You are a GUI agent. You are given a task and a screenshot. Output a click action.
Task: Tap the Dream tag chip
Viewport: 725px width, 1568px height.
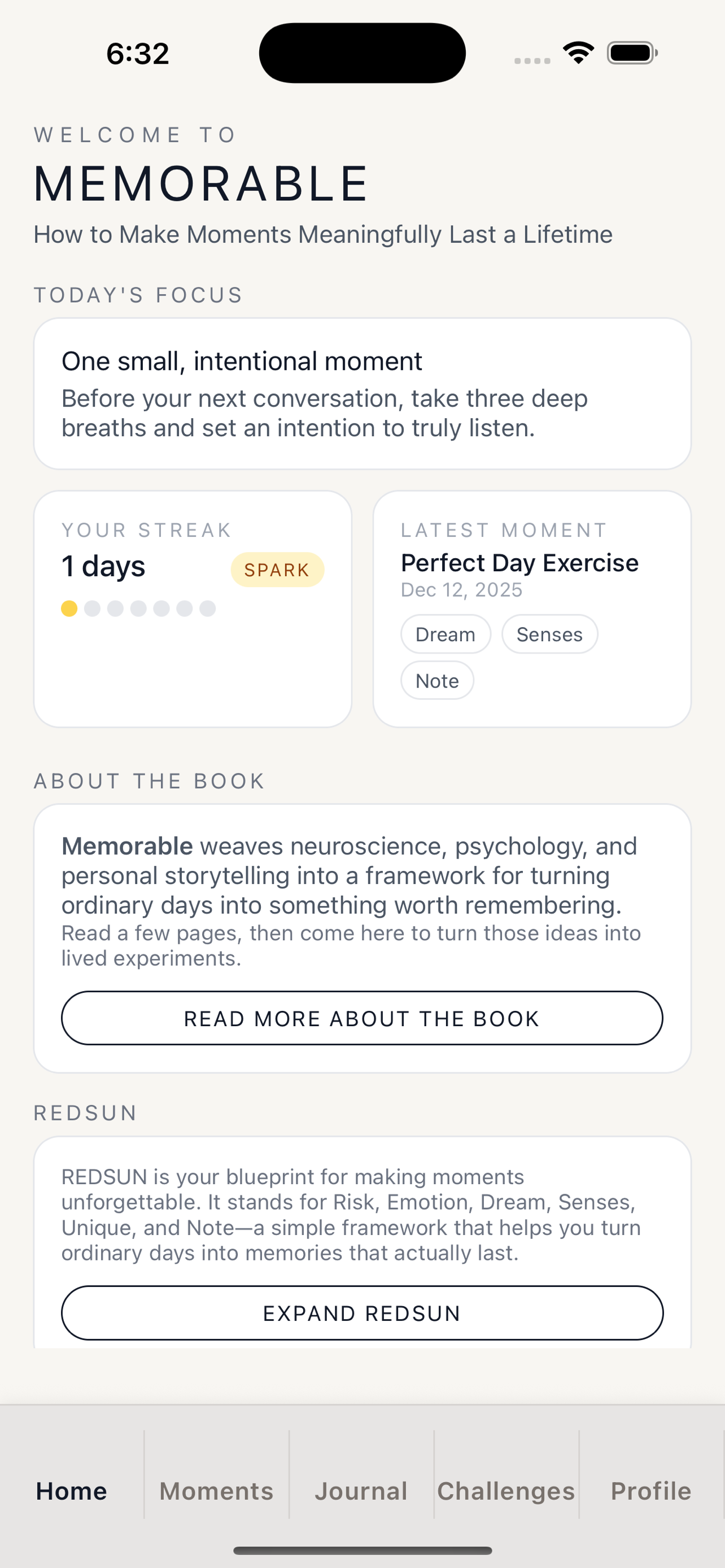(x=446, y=634)
